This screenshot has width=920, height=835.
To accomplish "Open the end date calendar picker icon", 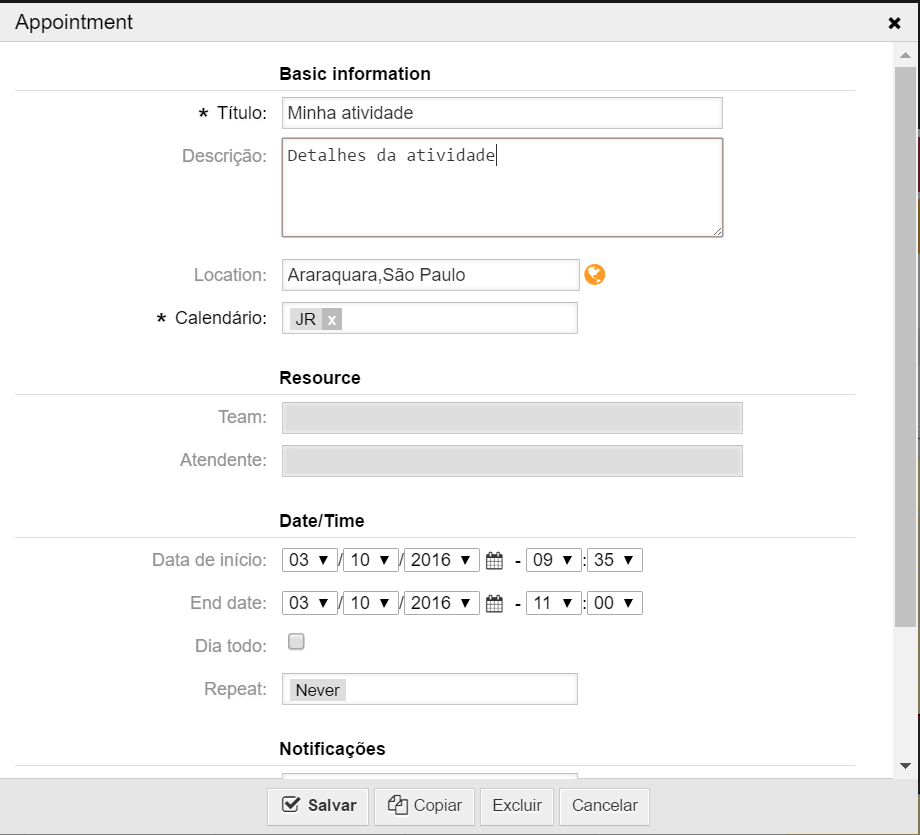I will coord(494,604).
